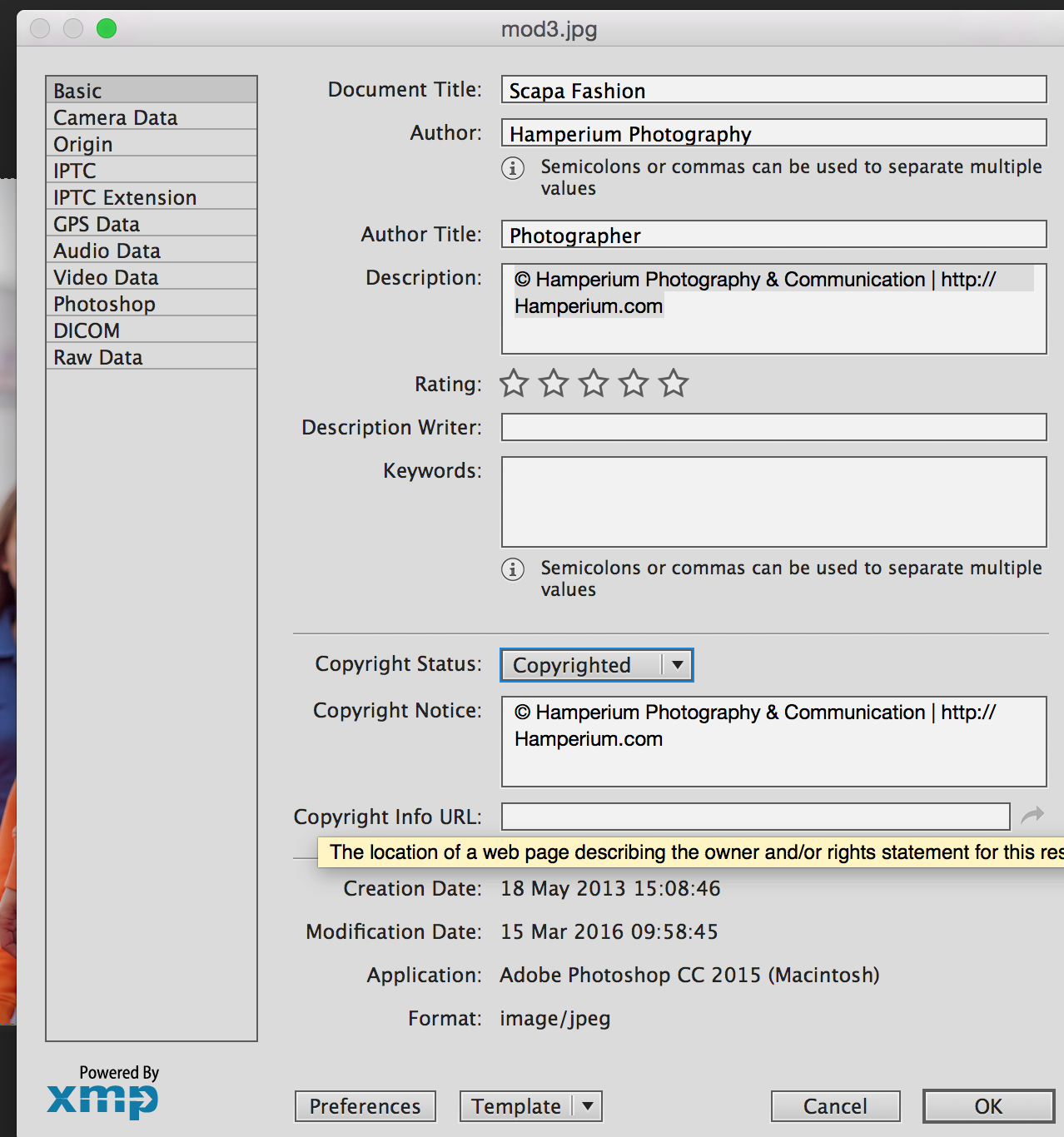The width and height of the screenshot is (1064, 1137).
Task: Click the green window zoom button
Action: 107,27
